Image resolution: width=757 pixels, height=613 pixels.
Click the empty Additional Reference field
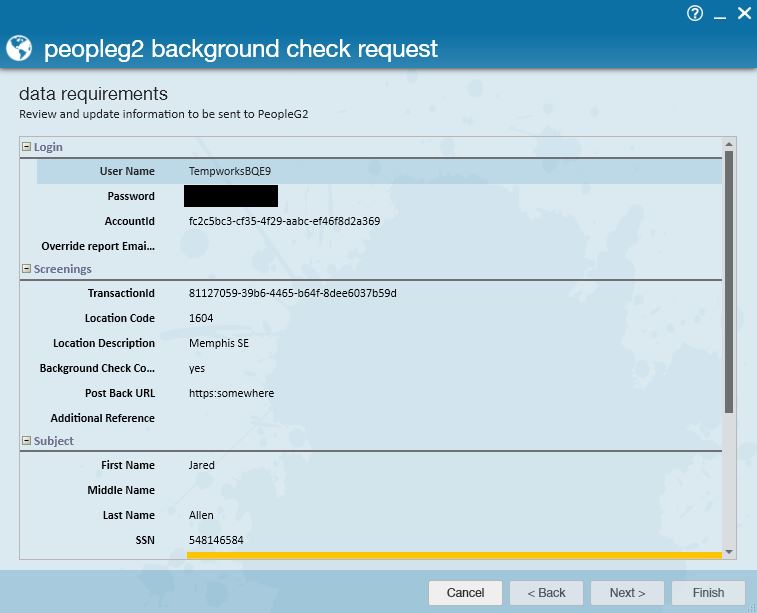[x=453, y=418]
